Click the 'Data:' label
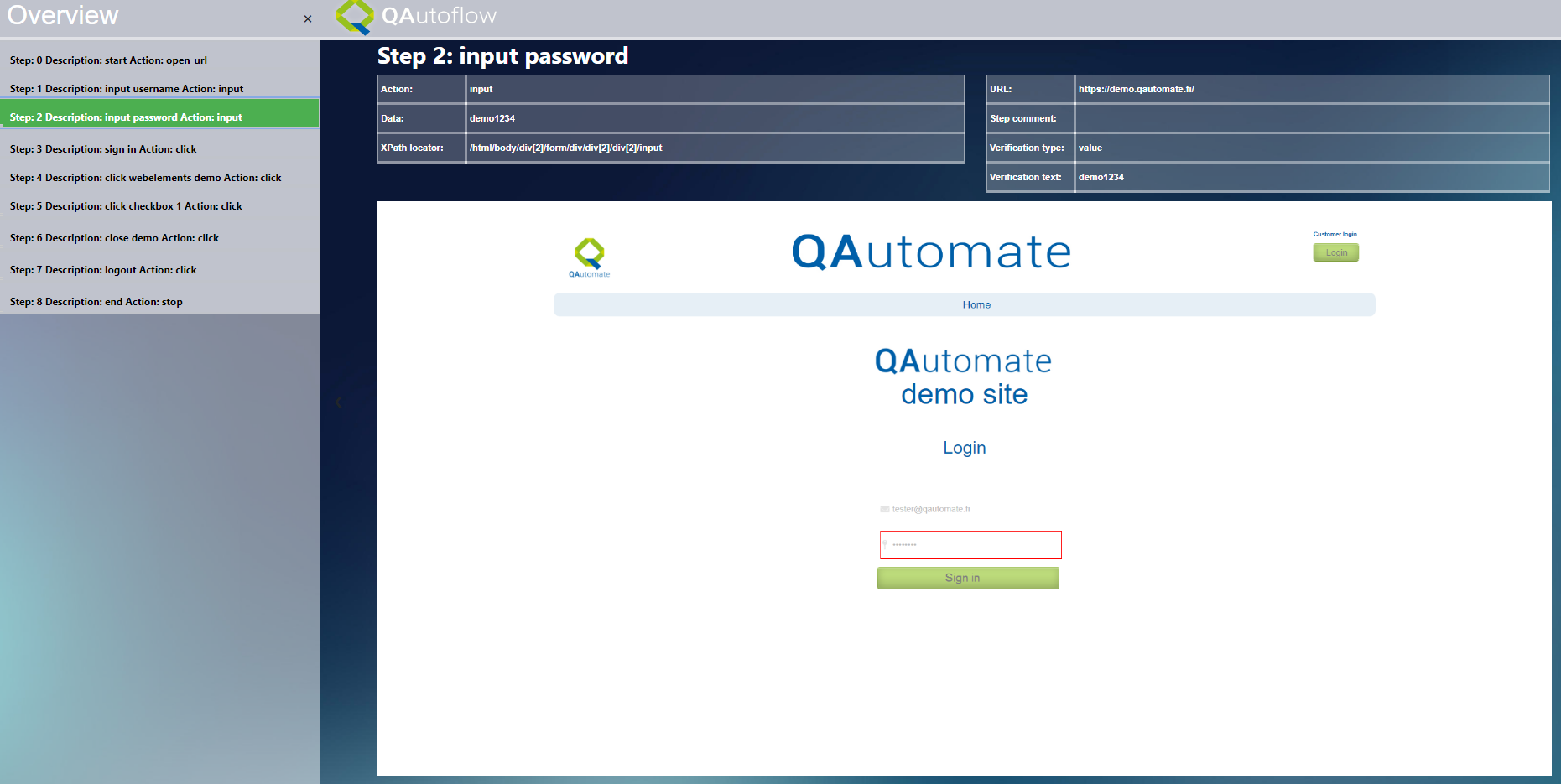Viewport: 1561px width, 784px height. [393, 118]
